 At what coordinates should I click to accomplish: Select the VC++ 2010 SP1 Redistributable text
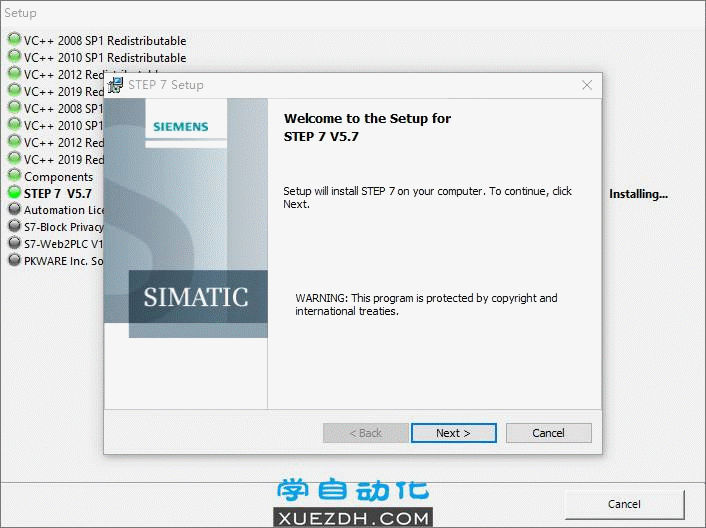pos(105,58)
